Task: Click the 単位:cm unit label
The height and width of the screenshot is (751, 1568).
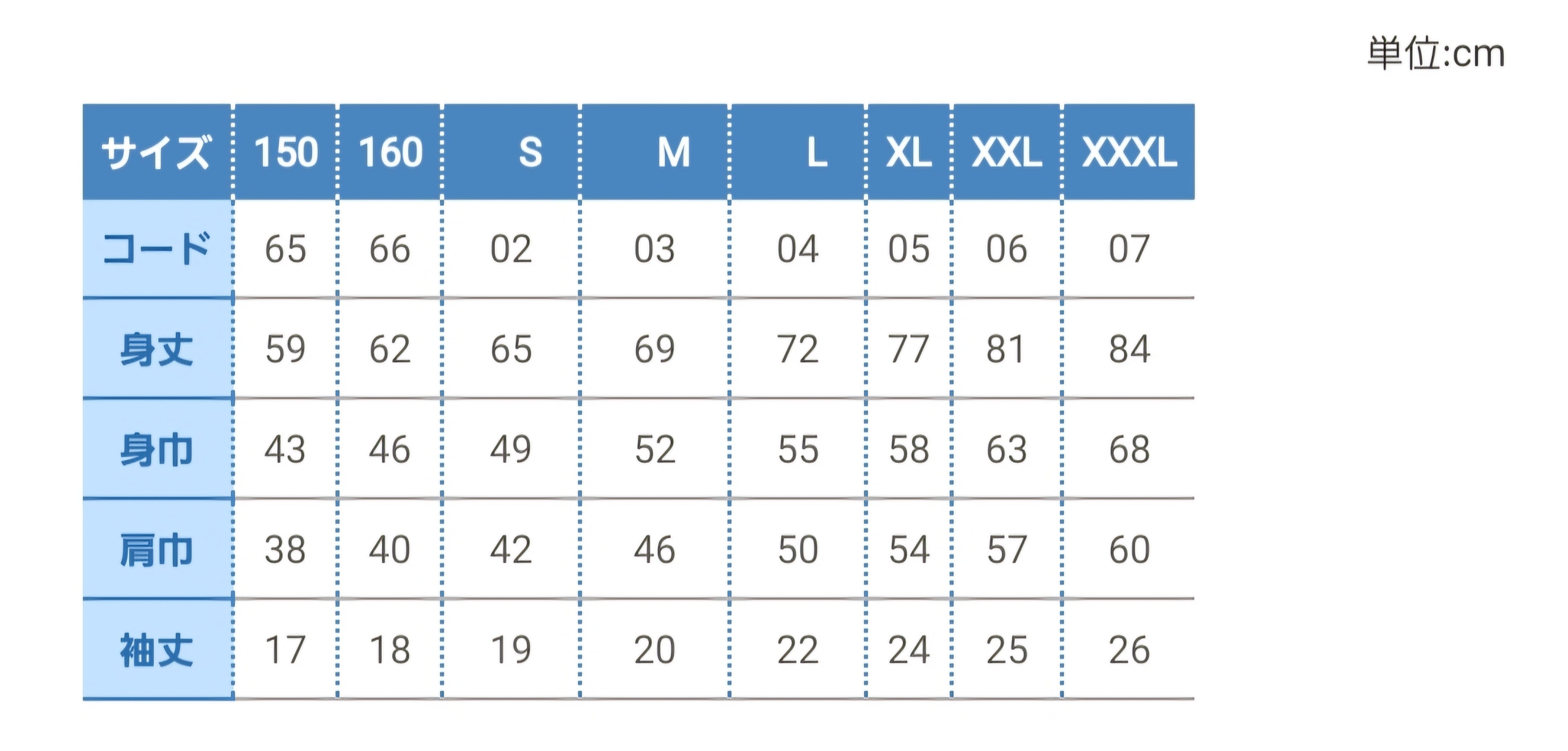Action: [1436, 54]
